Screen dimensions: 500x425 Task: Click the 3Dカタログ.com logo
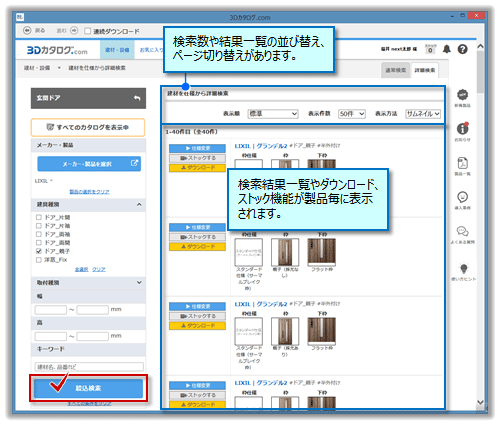(x=57, y=50)
